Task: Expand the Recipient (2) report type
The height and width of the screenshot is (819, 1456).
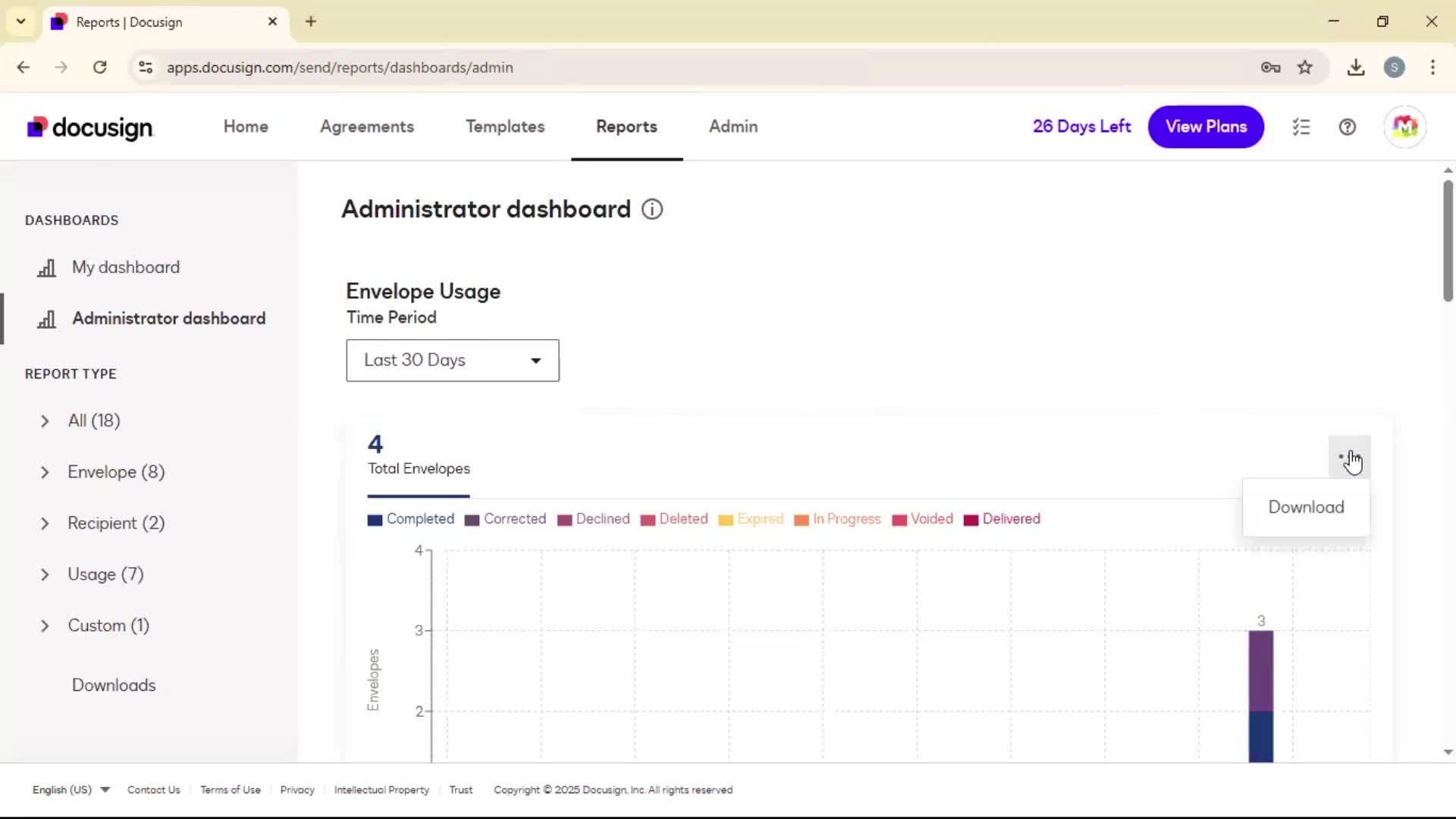Action: 45,524
